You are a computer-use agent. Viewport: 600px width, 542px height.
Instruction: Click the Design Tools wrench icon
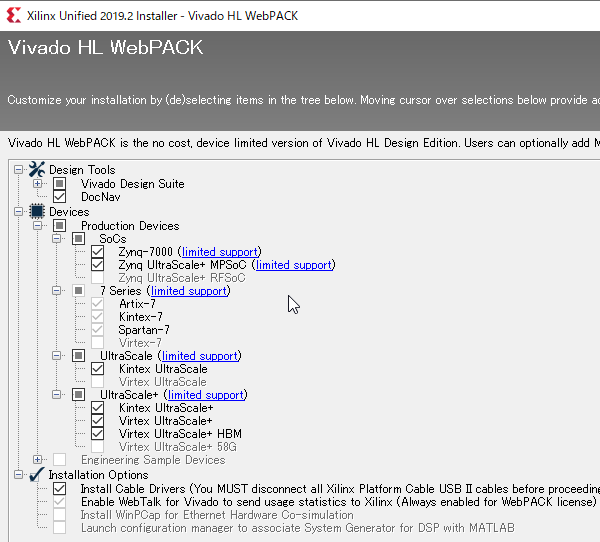(38, 170)
